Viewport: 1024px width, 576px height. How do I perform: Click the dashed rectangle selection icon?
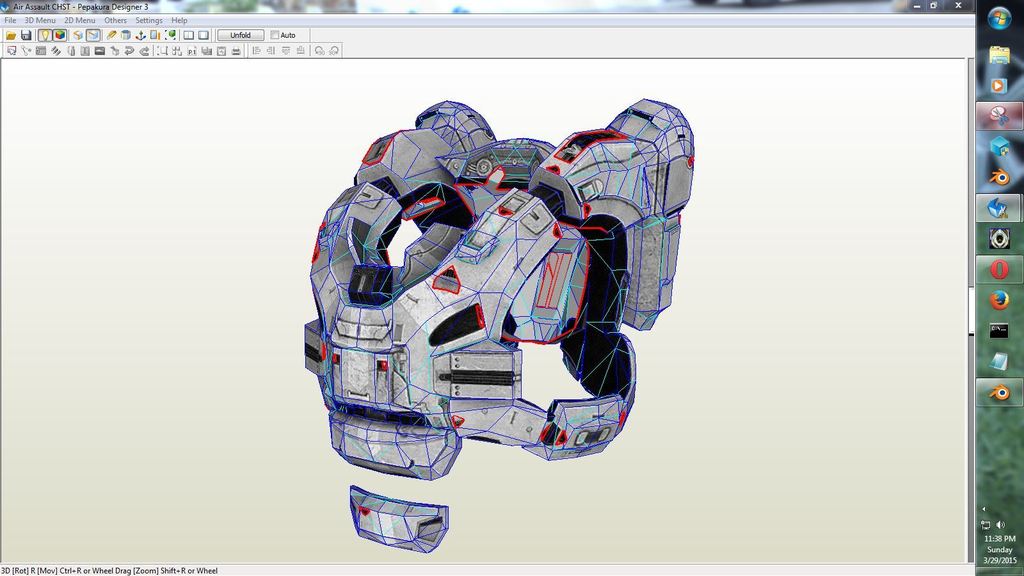[x=162, y=51]
